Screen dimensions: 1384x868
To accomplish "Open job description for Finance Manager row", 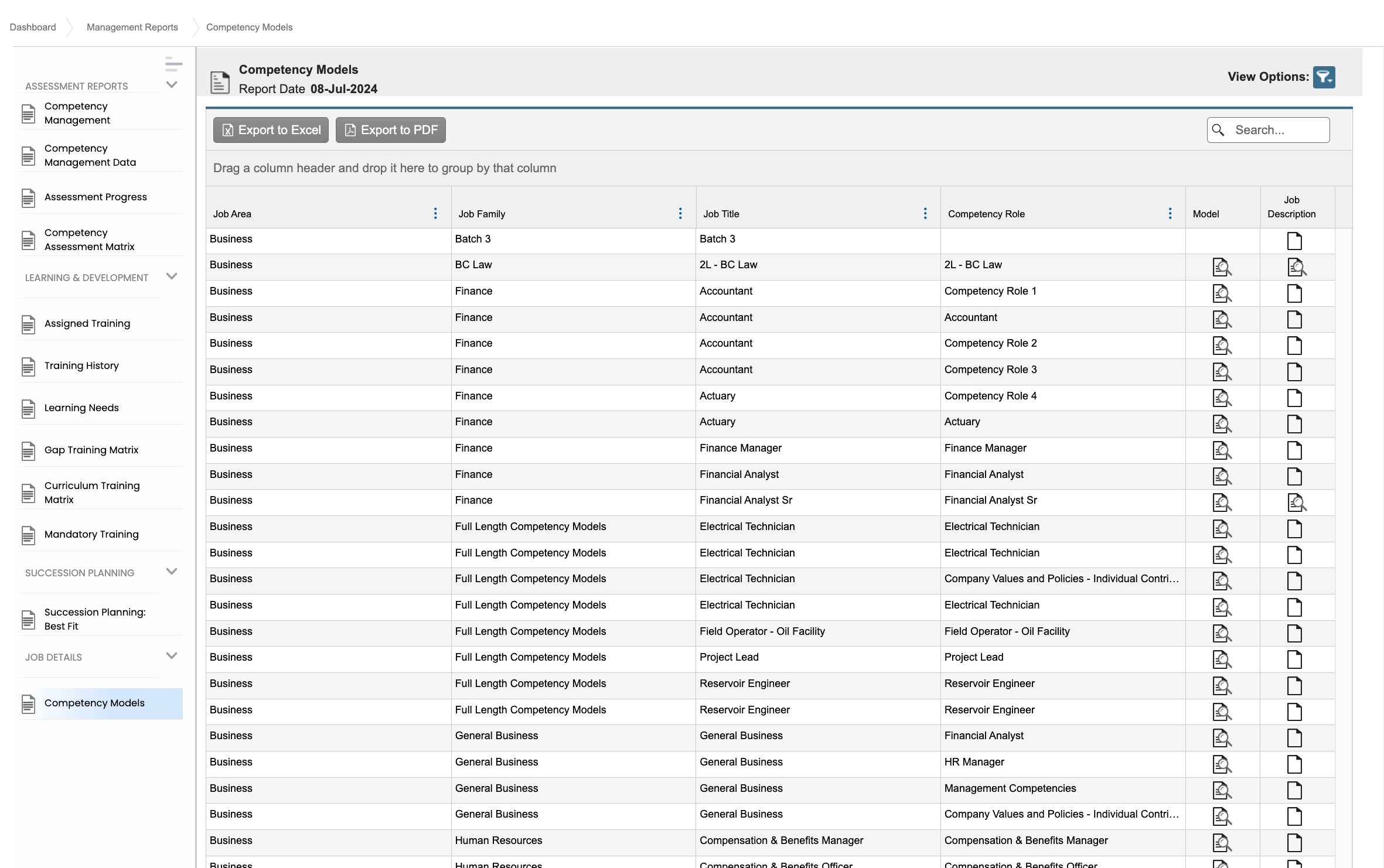I will tap(1294, 450).
